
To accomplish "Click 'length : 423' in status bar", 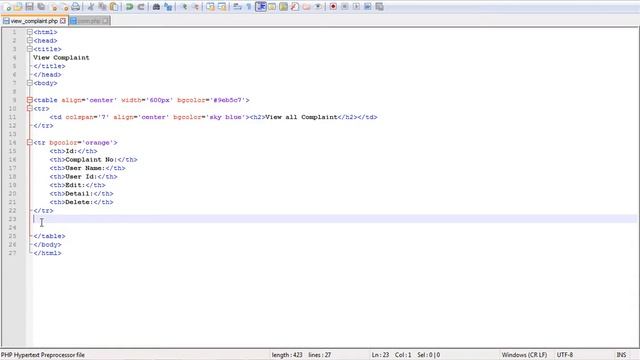I will (x=287, y=355).
